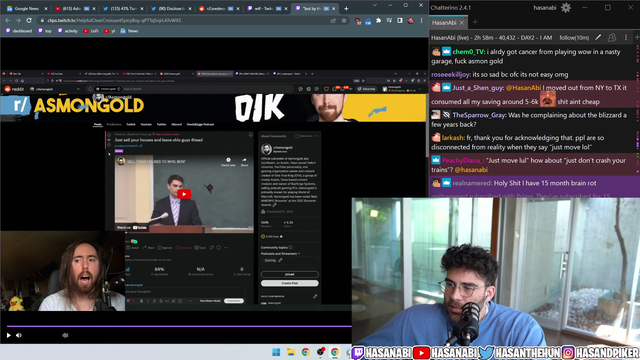Add split with plus at header's right edge
640x360 pixels.
tap(637, 38)
